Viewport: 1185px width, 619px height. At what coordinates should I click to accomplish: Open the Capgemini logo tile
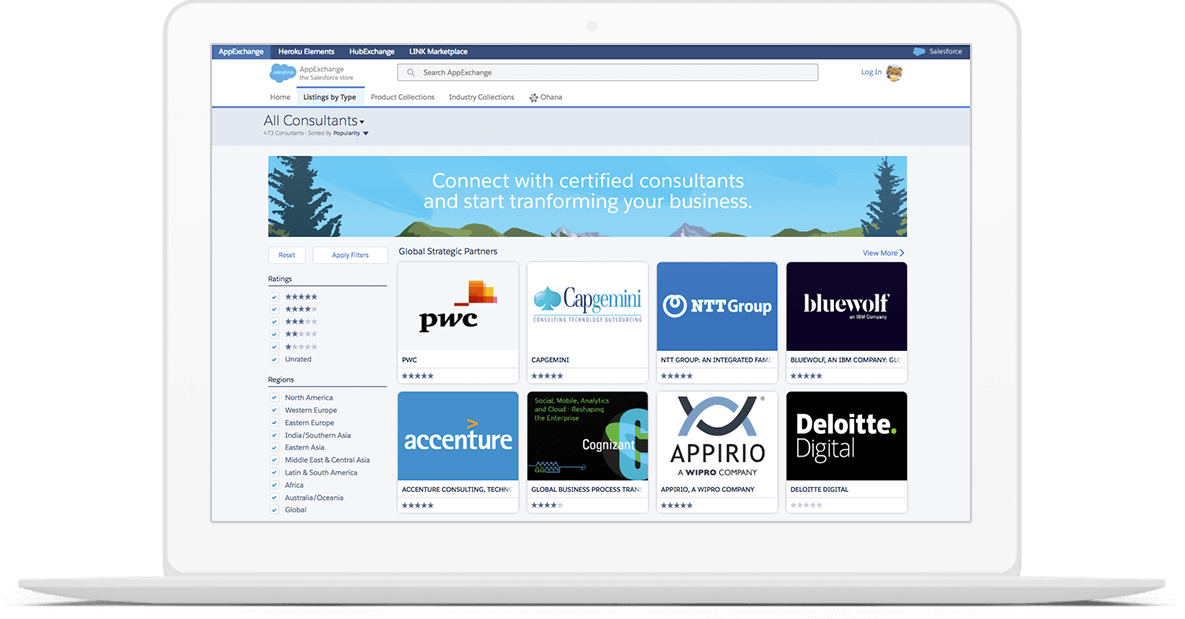[x=587, y=307]
